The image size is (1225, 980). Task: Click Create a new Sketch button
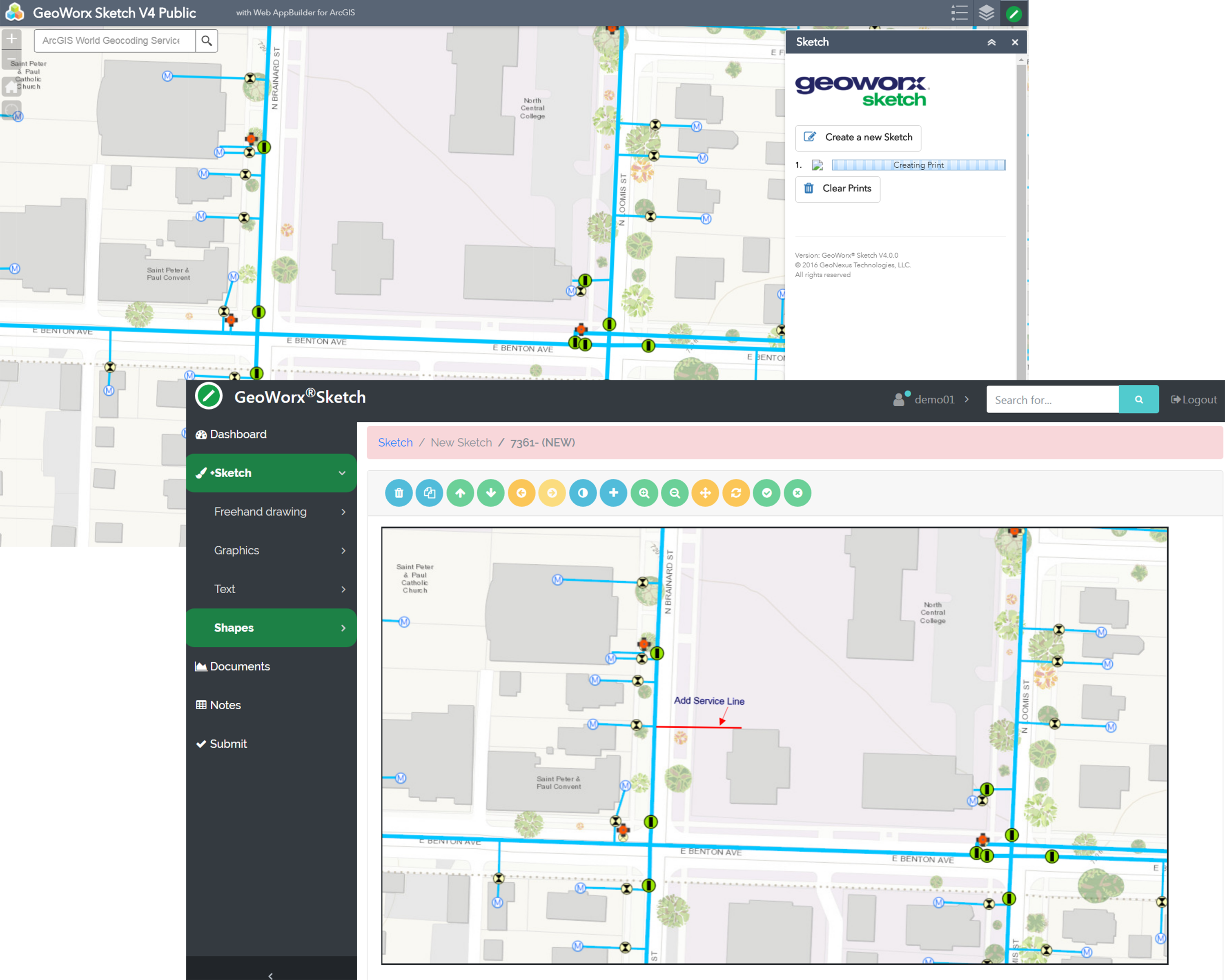[858, 138]
